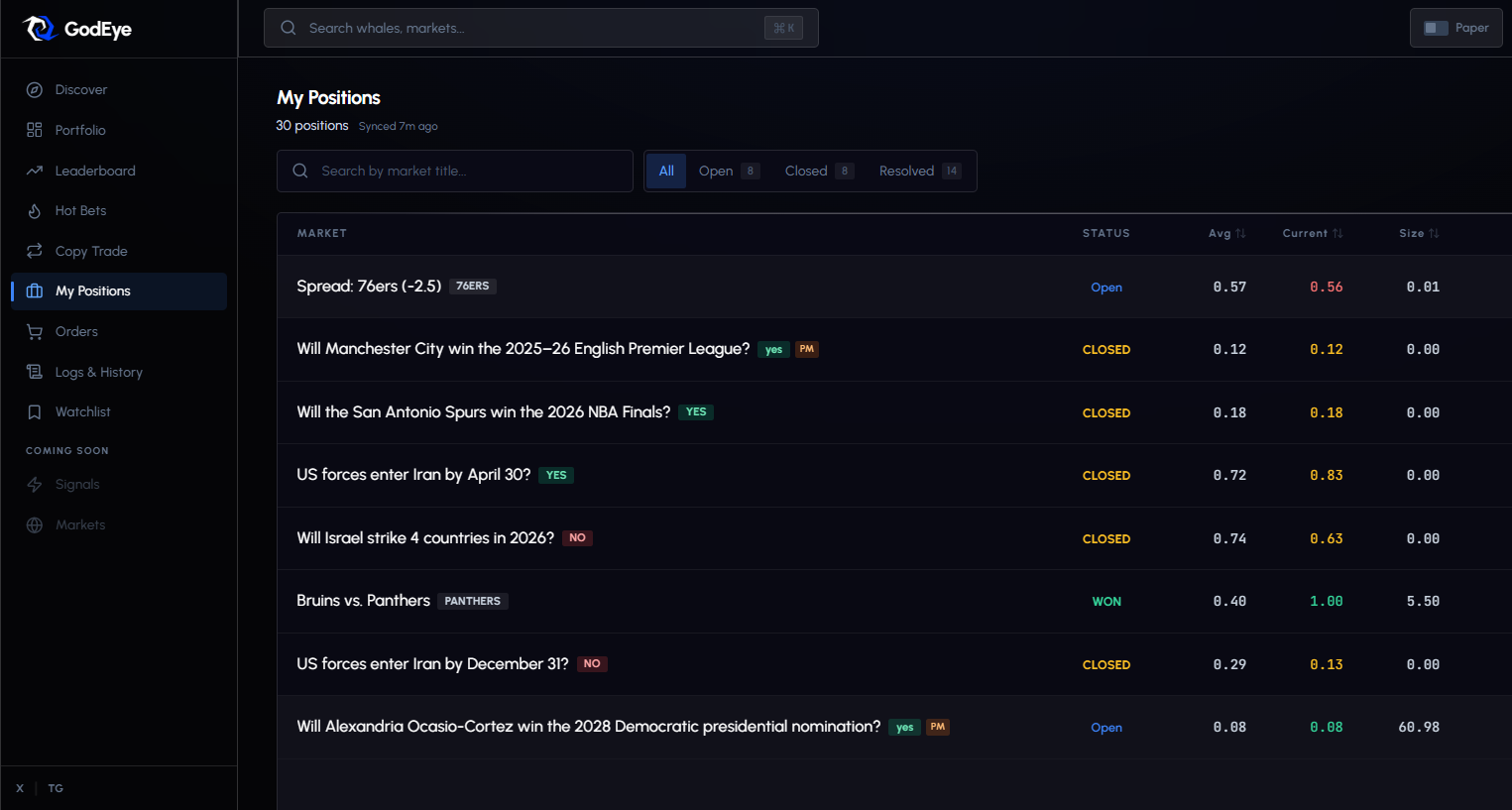Open Orders via the cart icon

[x=35, y=332]
